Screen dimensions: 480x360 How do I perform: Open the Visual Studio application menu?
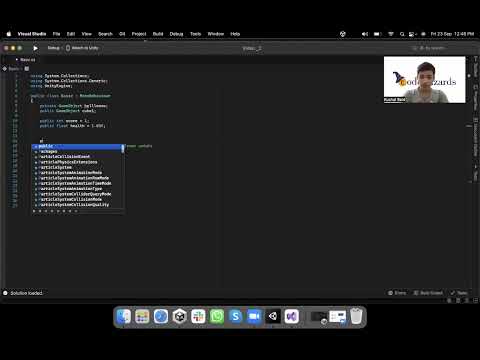[32, 34]
